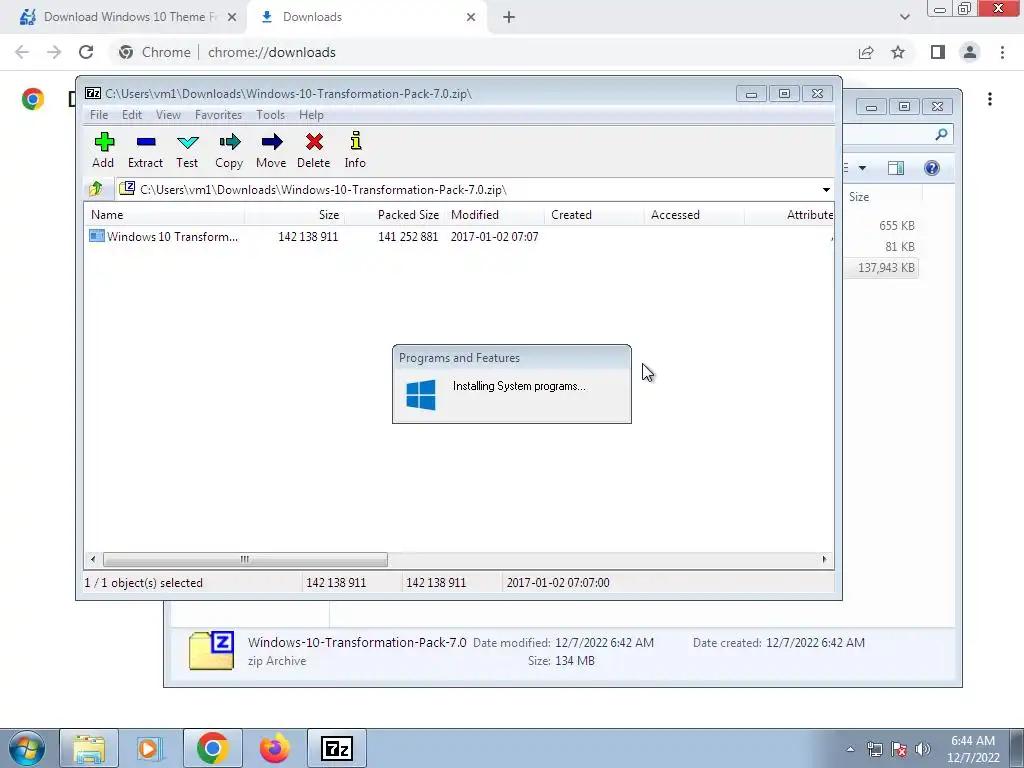Click the Add toolbar icon in 7-Zip
The image size is (1024, 768).
click(x=104, y=150)
